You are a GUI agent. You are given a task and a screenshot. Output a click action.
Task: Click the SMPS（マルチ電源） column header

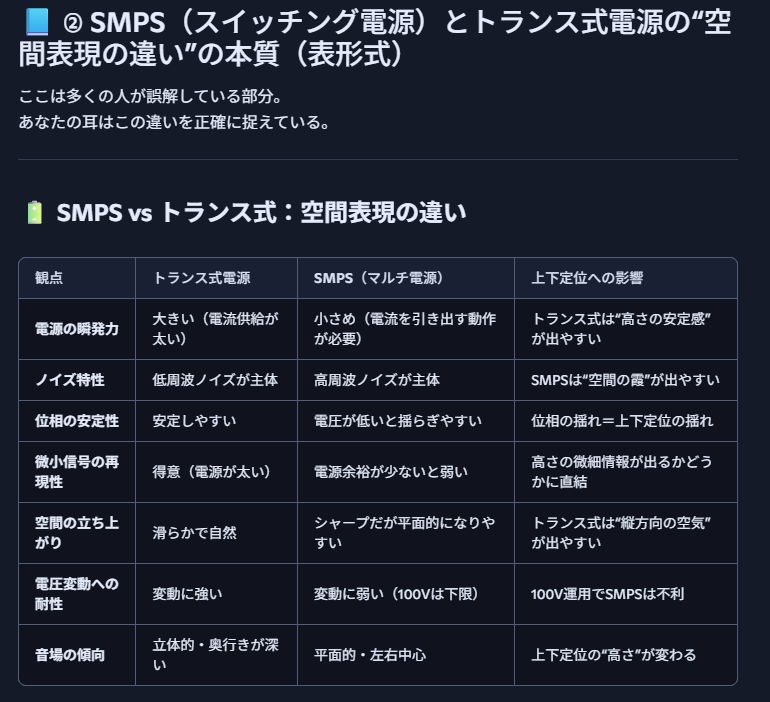(378, 278)
